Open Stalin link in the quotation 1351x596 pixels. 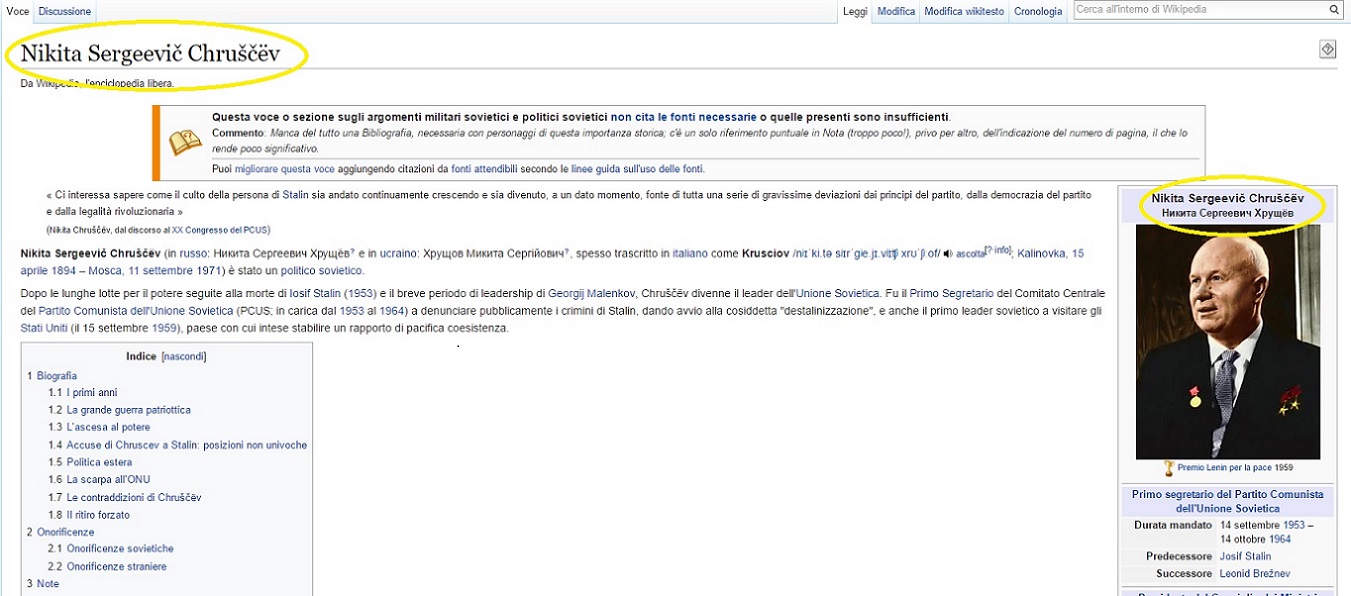coord(295,195)
